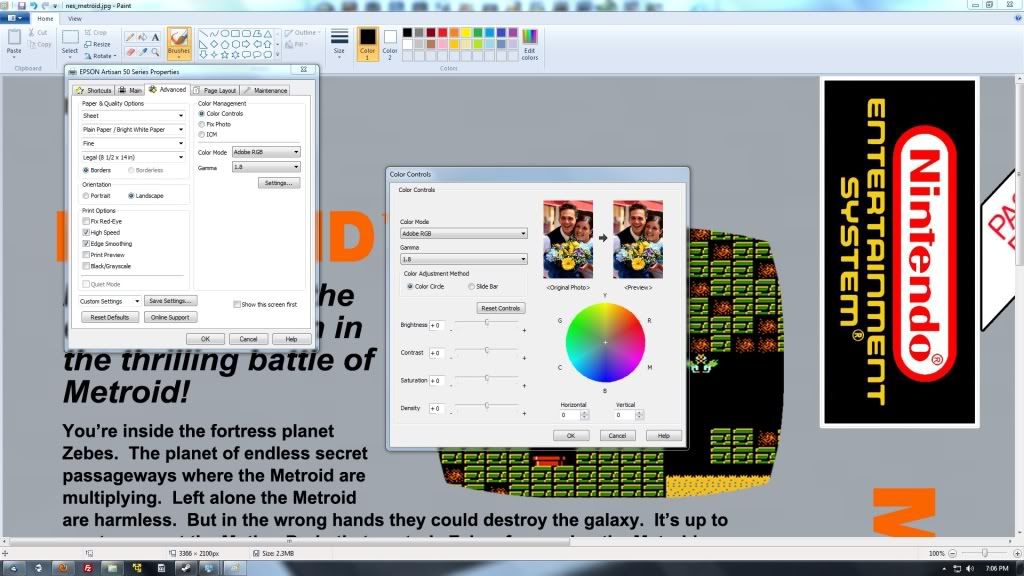Open the Custom Settings dropdown

(110, 301)
